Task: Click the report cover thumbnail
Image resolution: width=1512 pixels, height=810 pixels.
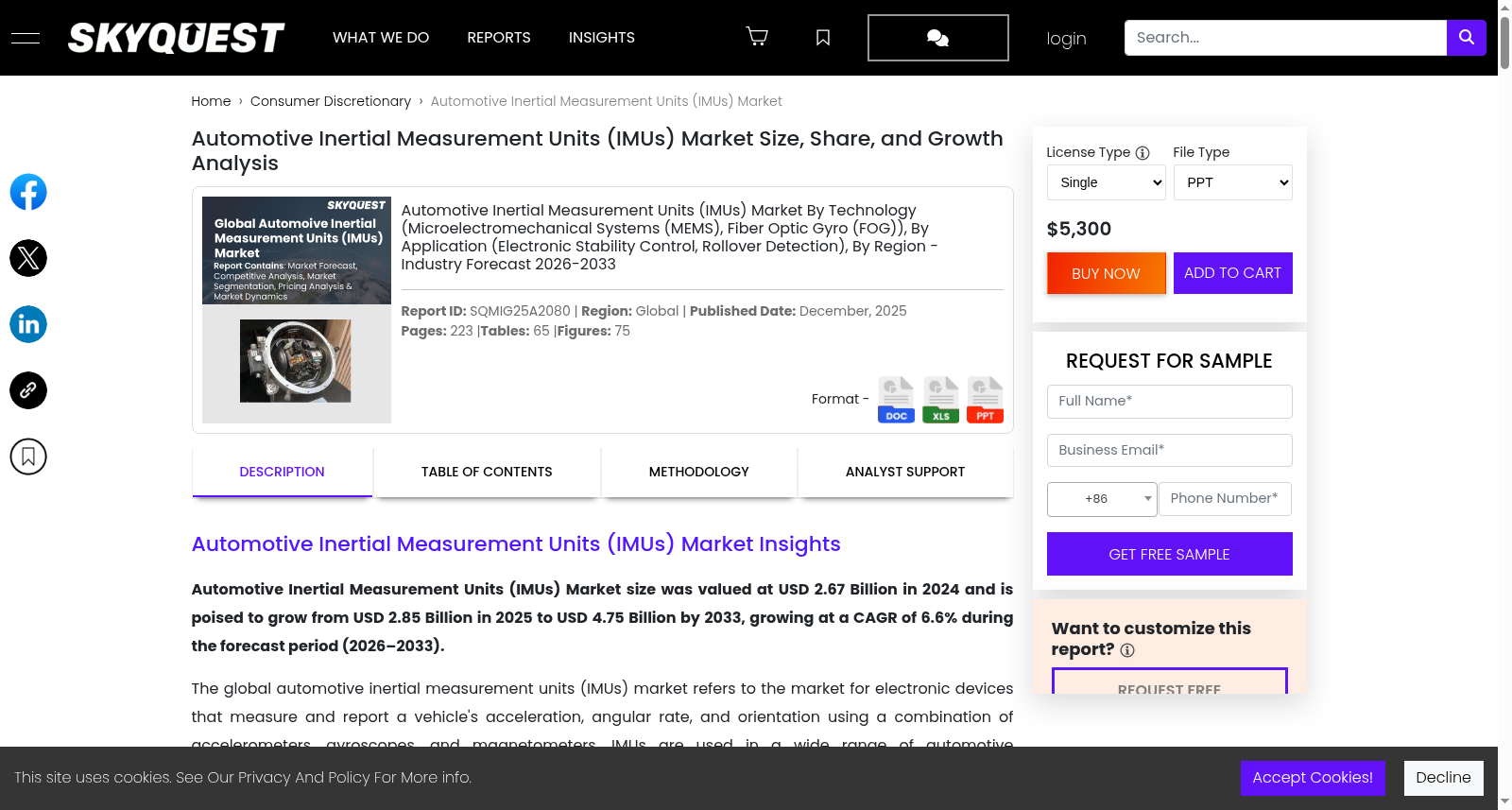Action: [297, 310]
